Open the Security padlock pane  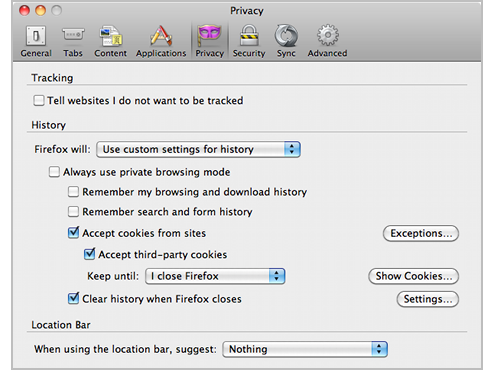tap(249, 42)
